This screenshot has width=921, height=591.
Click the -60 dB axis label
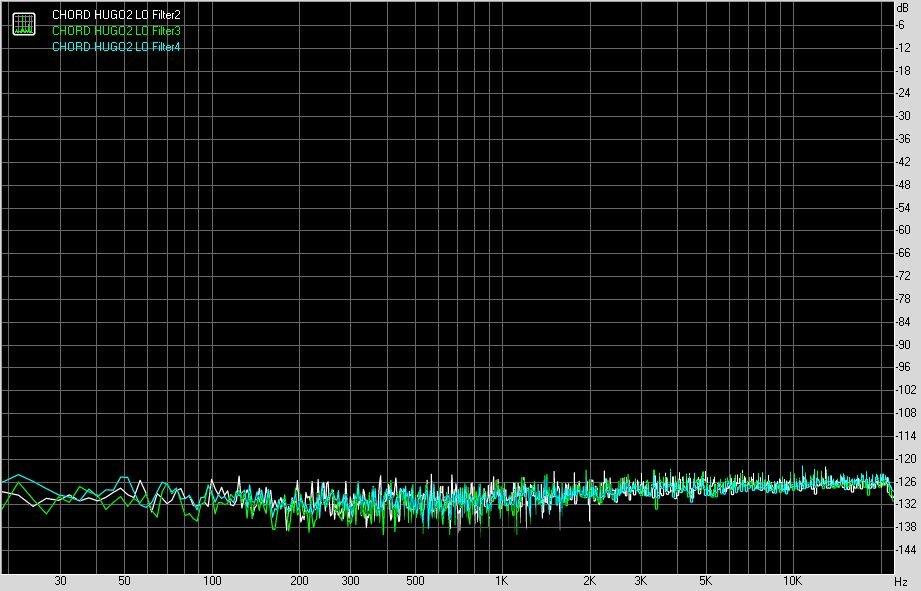(x=903, y=230)
